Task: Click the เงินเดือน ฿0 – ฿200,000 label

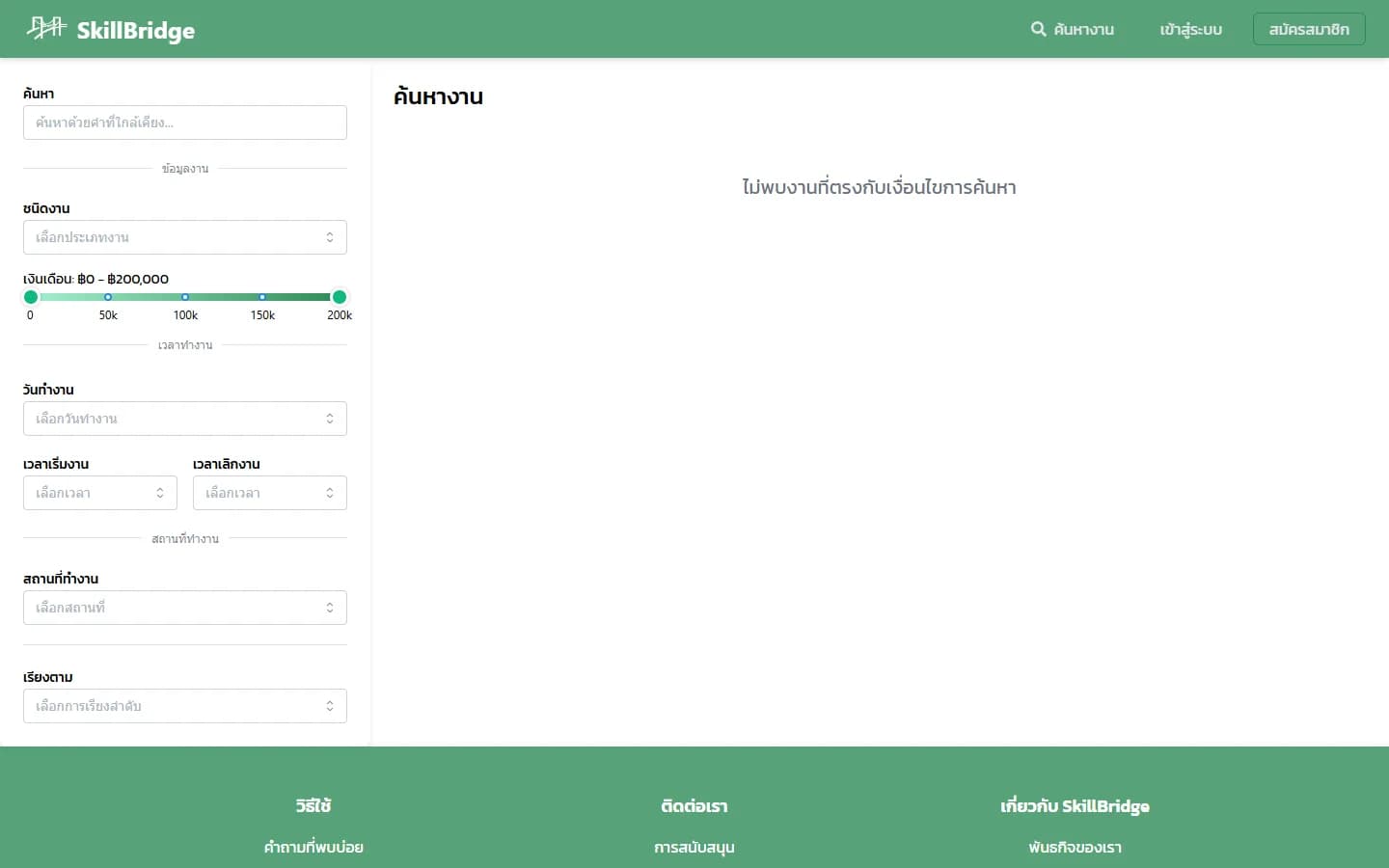Action: point(95,279)
